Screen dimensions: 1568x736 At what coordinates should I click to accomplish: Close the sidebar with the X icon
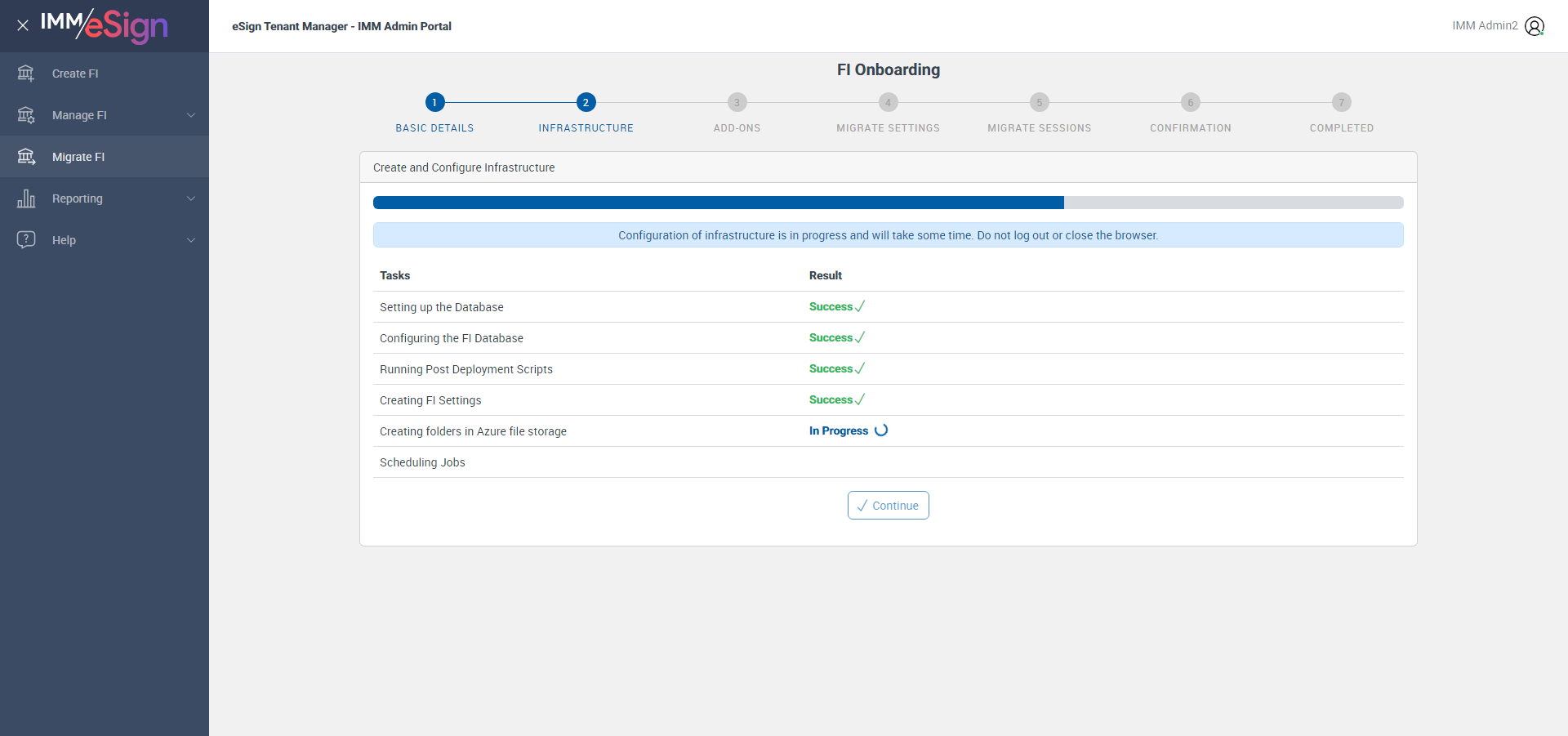pyautogui.click(x=23, y=25)
